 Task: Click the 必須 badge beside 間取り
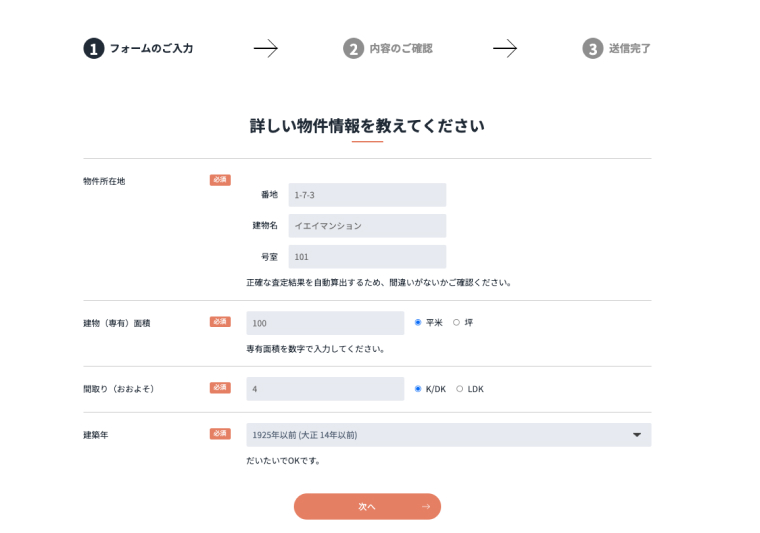[x=220, y=388]
